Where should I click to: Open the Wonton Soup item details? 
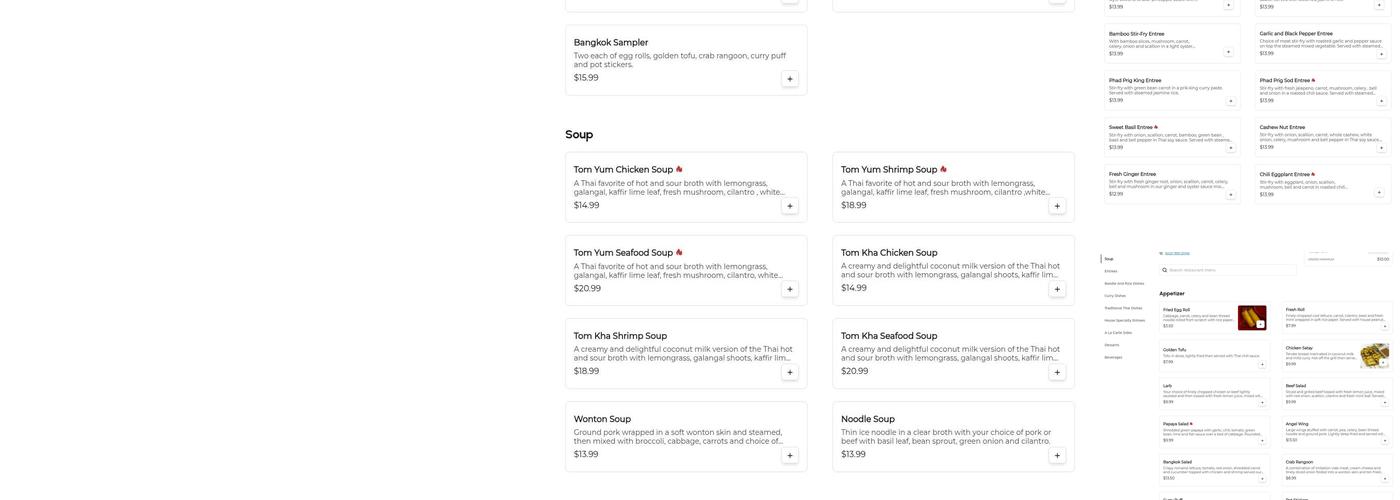602,419
